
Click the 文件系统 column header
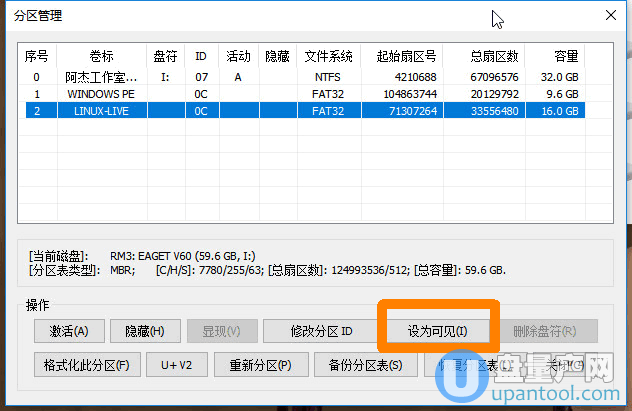(328, 57)
